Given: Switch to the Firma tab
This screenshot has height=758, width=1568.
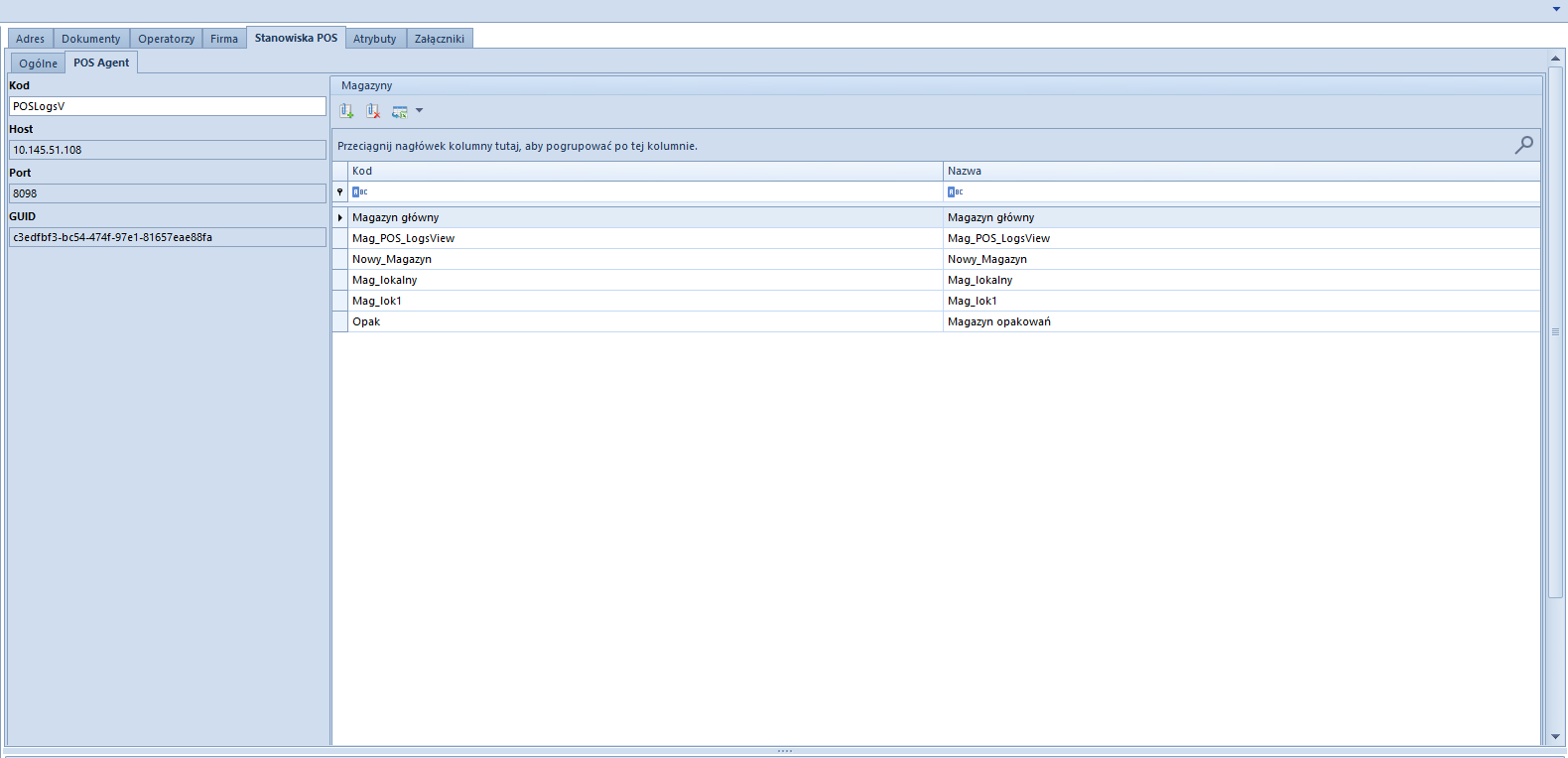Looking at the screenshot, I should 224,39.
